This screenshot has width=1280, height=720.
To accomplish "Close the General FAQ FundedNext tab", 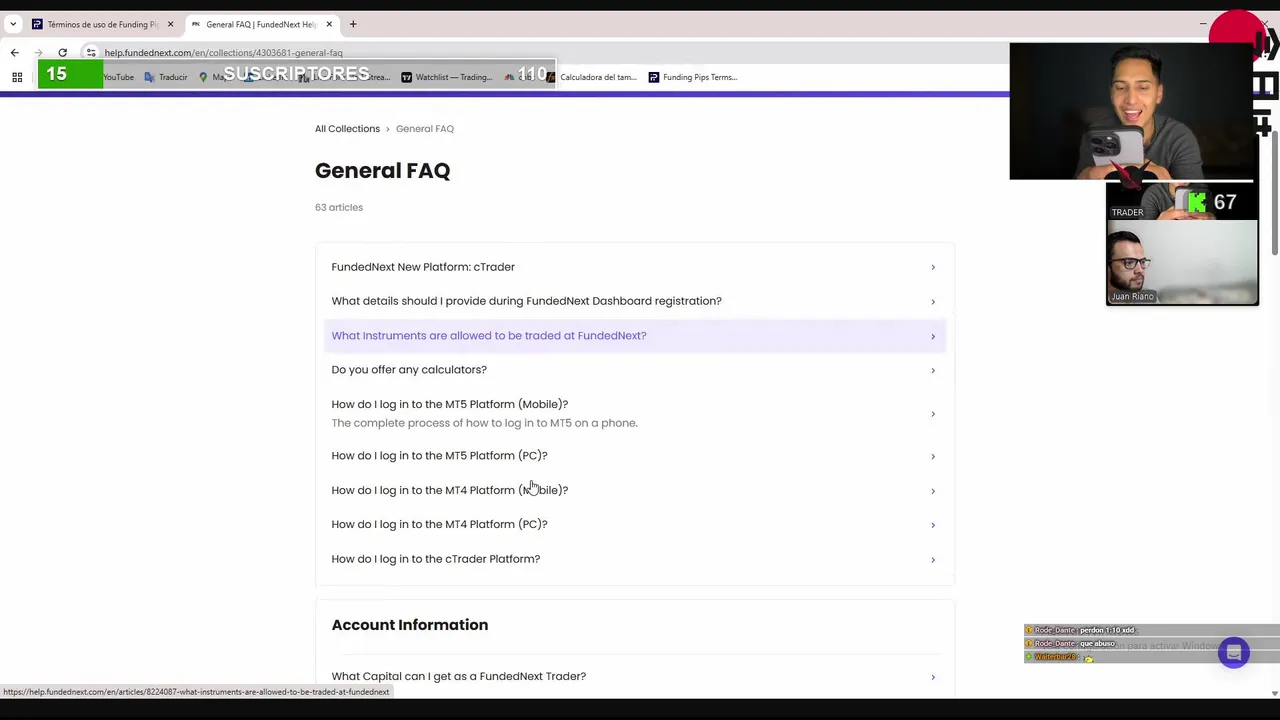I will click(x=329, y=24).
